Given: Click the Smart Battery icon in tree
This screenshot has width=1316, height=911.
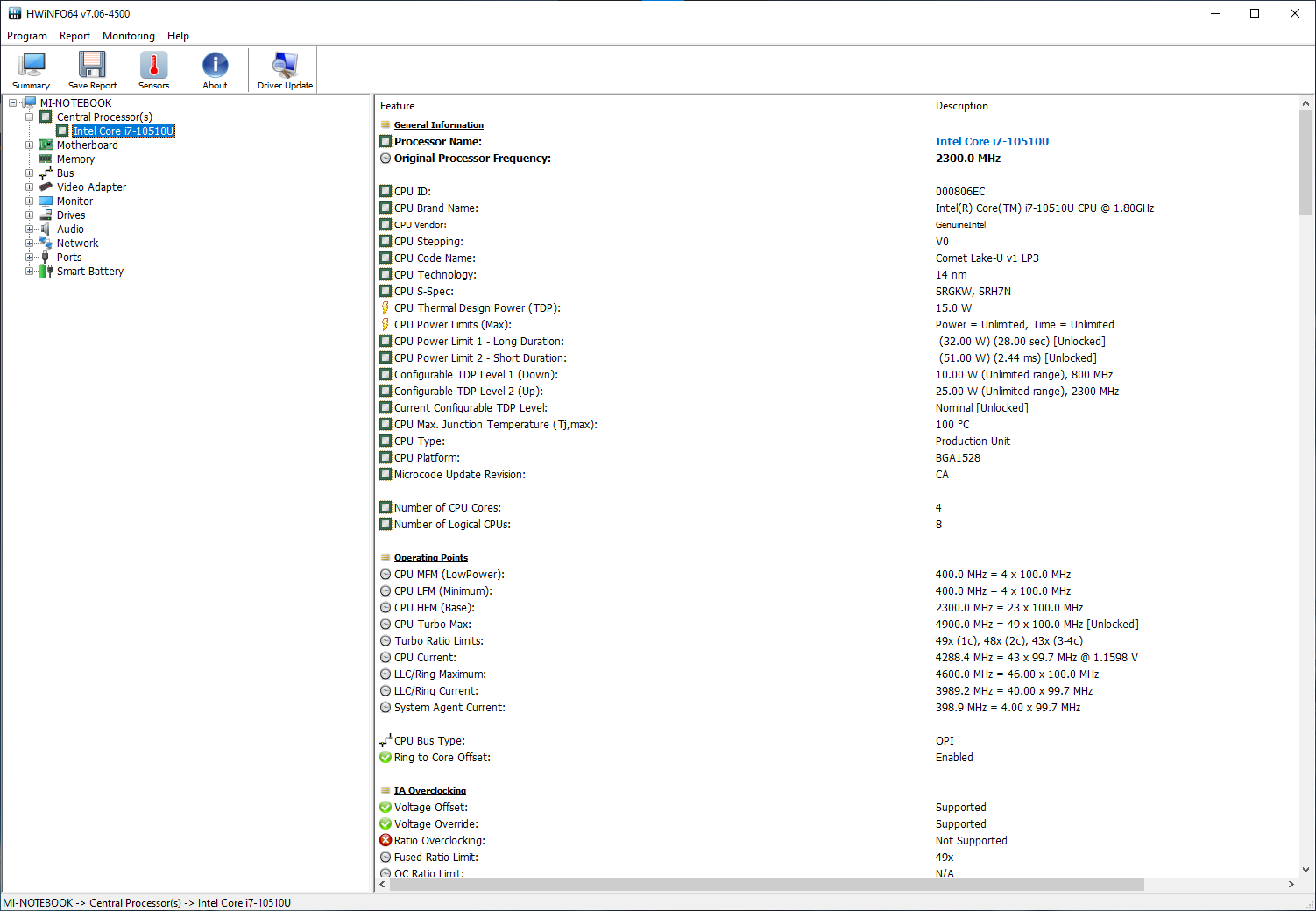Looking at the screenshot, I should (46, 271).
